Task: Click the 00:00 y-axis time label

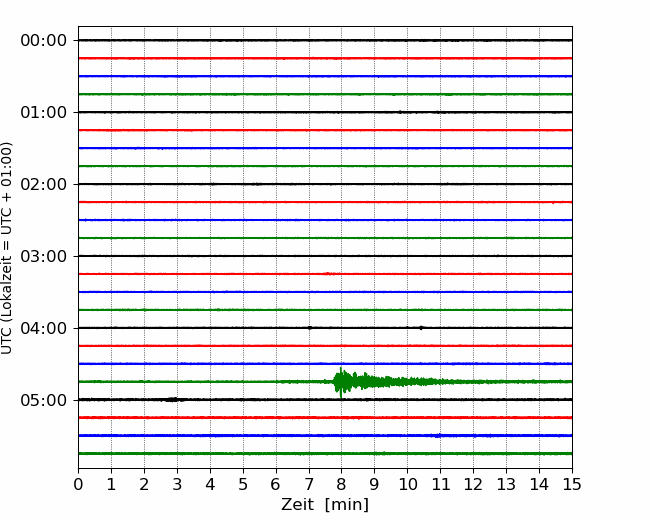Action: [x=44, y=41]
